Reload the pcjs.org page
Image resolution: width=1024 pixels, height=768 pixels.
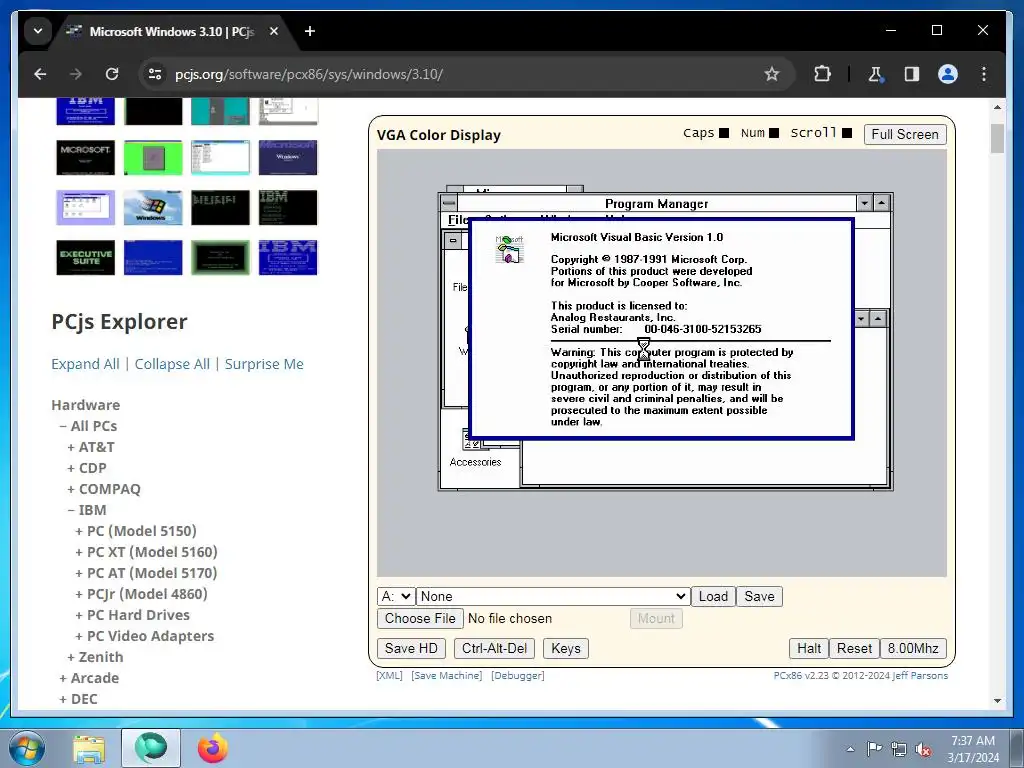click(x=112, y=74)
